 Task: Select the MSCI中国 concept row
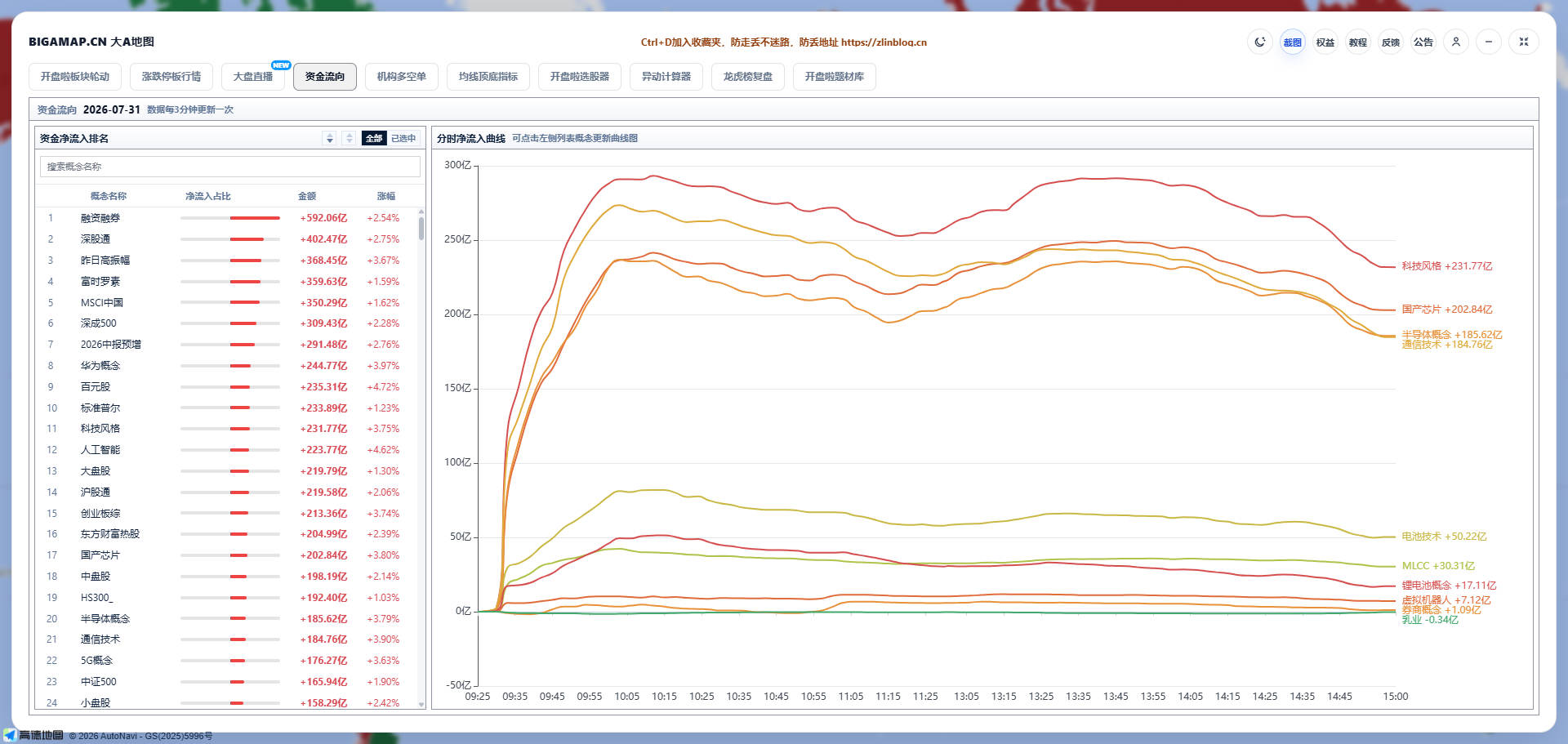[x=226, y=303]
